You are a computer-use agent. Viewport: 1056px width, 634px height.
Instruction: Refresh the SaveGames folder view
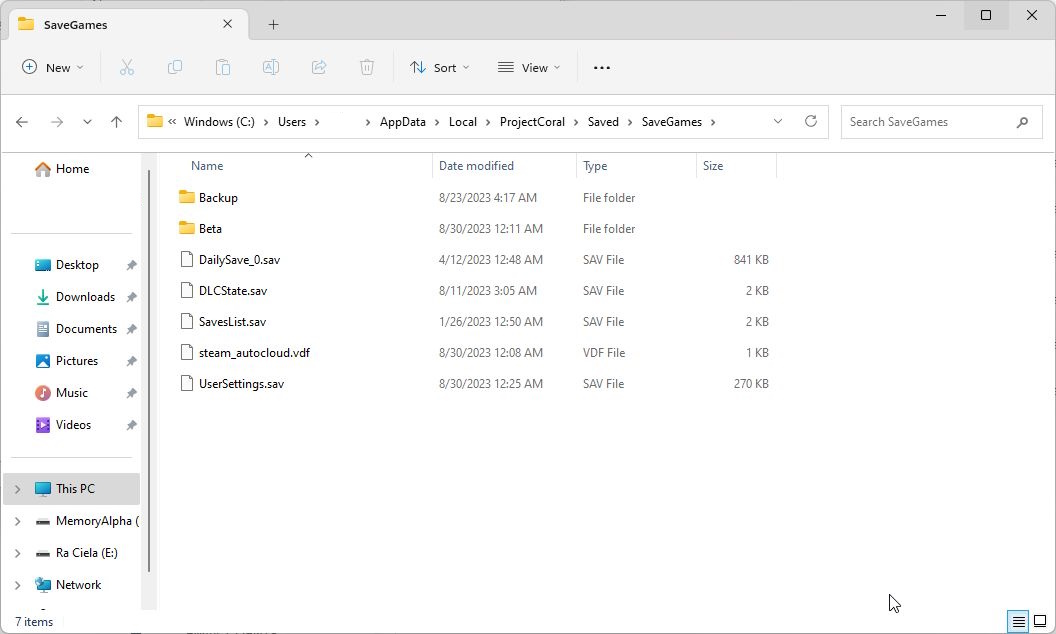point(811,122)
